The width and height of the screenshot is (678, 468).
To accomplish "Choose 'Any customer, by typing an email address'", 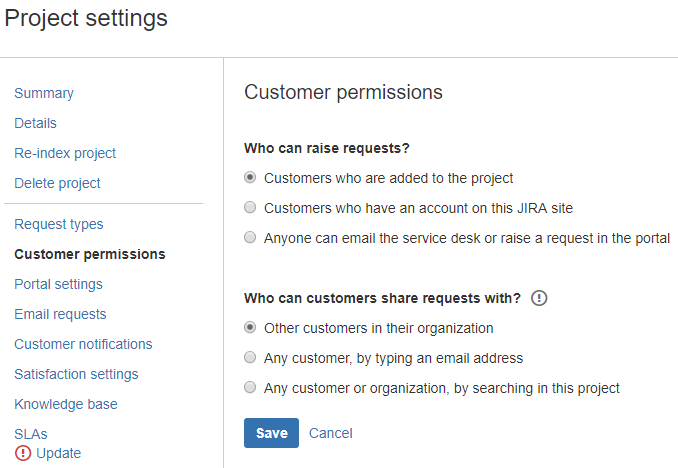I will (x=250, y=358).
